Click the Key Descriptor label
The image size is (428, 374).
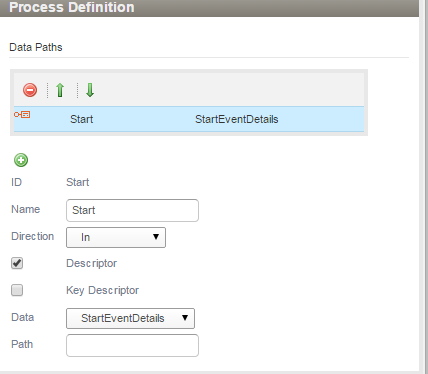(102, 290)
